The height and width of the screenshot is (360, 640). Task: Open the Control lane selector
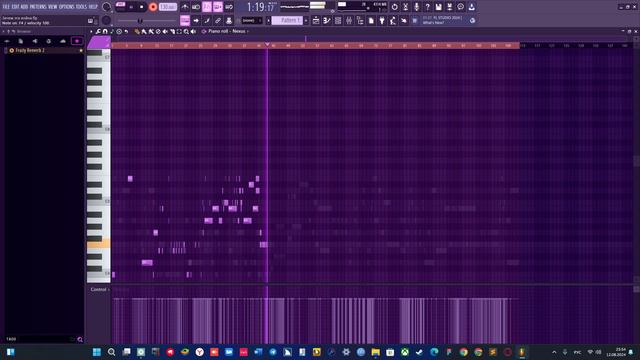100,289
